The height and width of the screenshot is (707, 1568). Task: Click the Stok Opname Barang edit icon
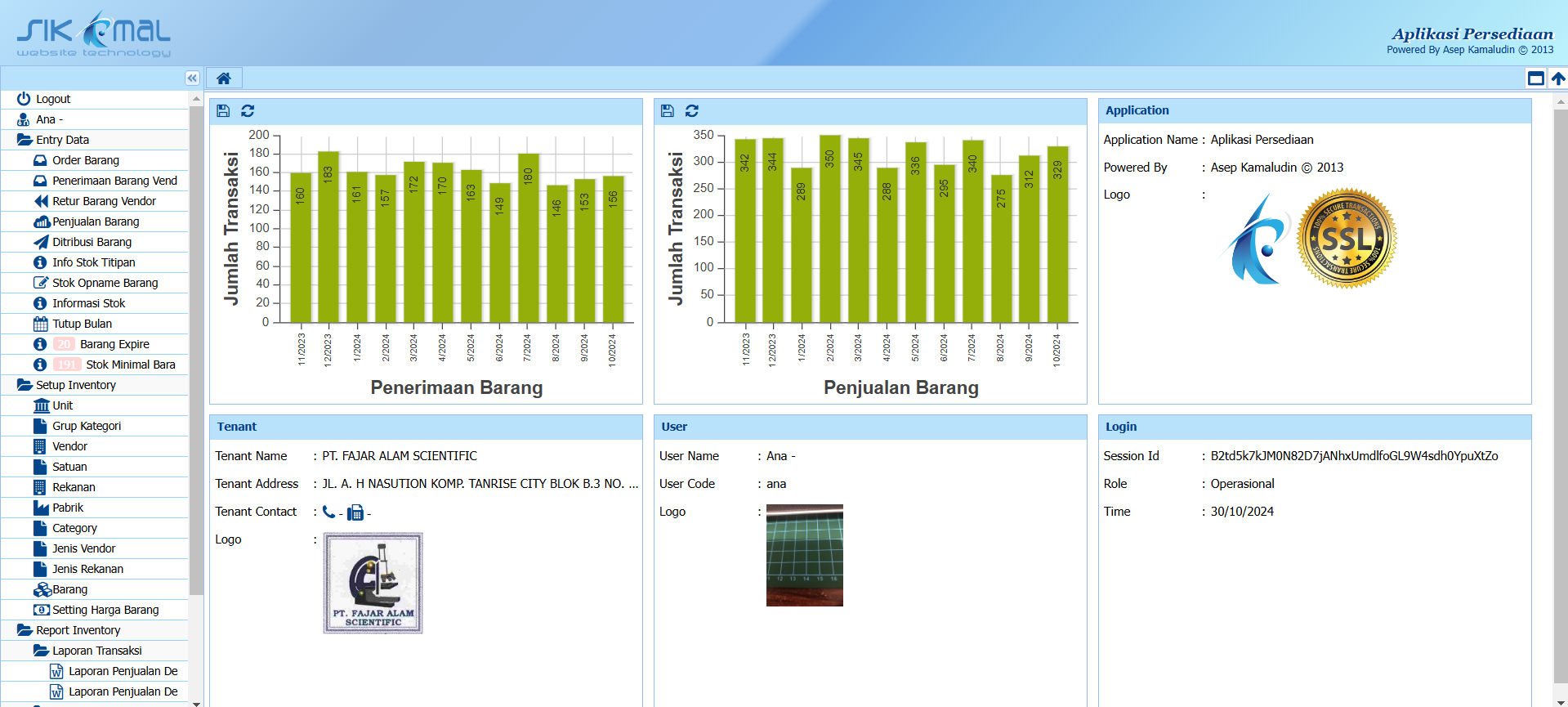point(40,283)
